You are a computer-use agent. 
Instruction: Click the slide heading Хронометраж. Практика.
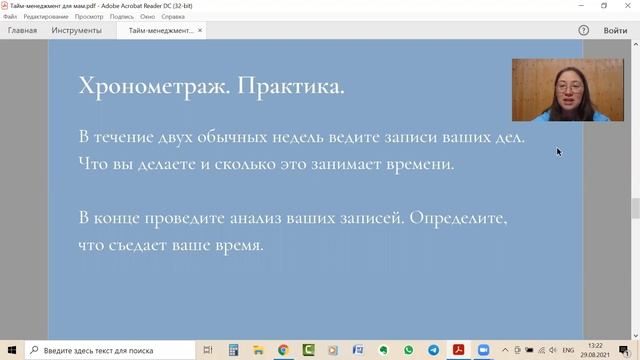click(211, 87)
